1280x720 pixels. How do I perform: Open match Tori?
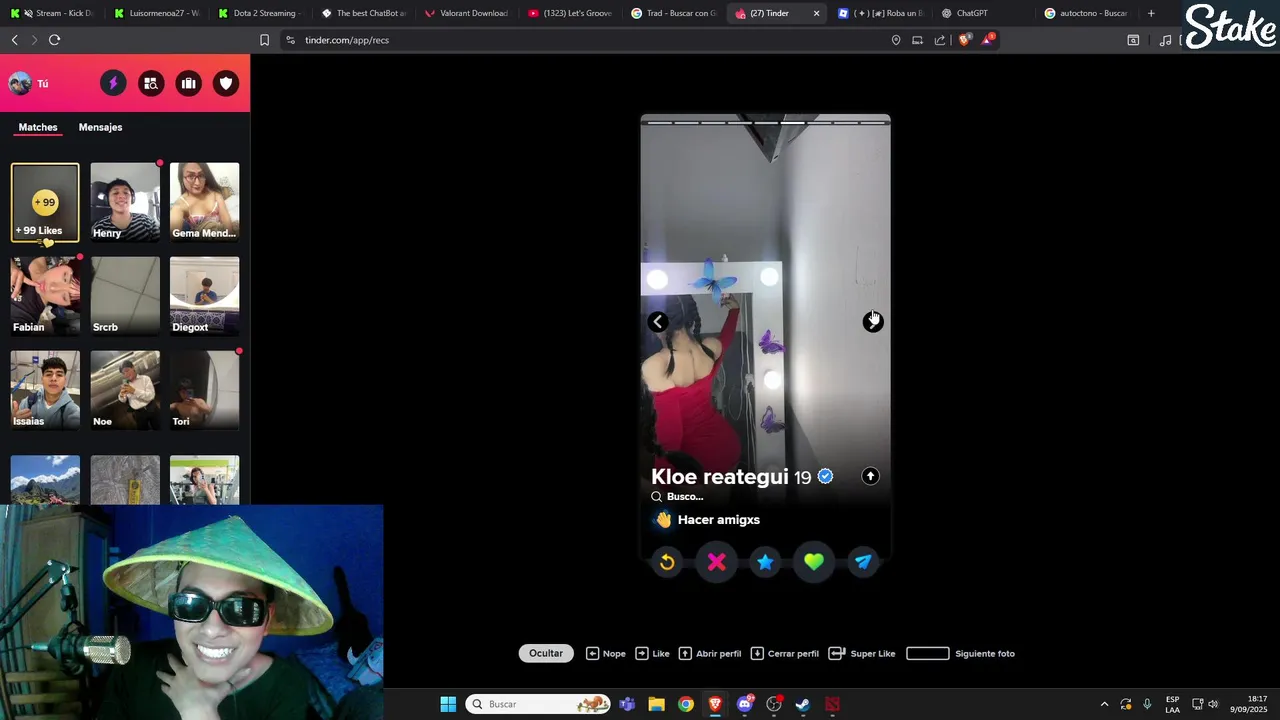204,389
